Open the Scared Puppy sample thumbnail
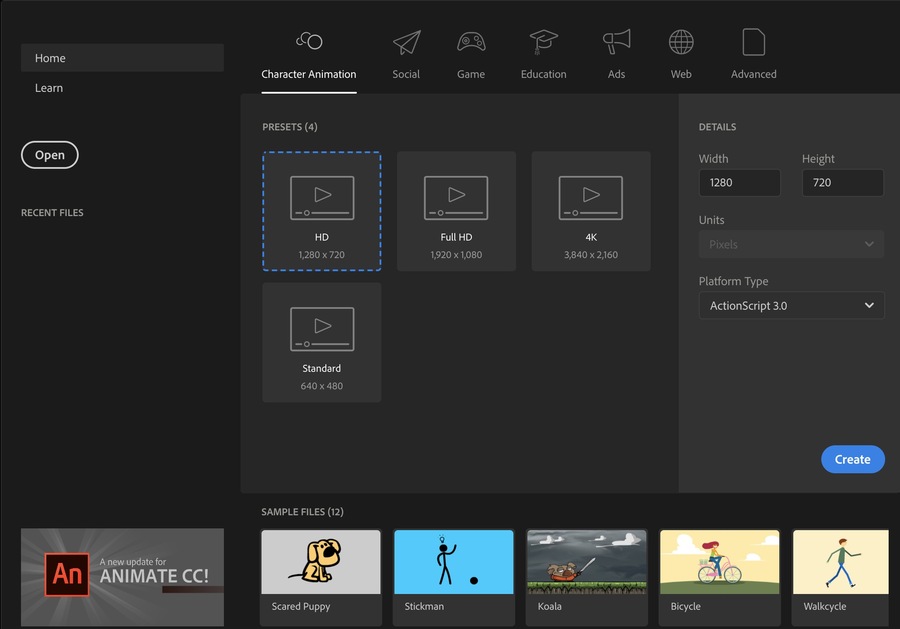The image size is (900, 629). coord(321,562)
